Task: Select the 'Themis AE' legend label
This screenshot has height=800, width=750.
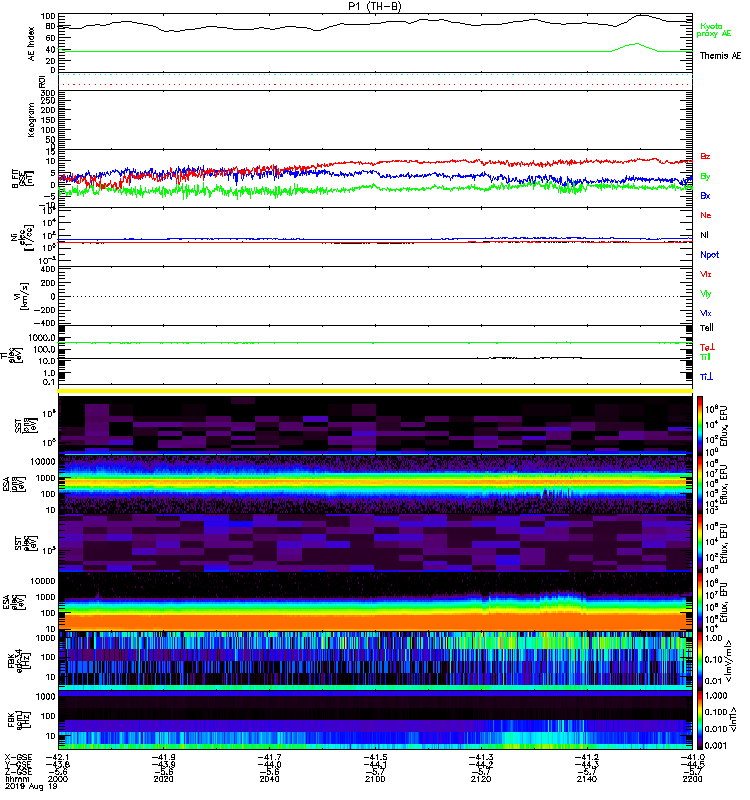Action: coord(720,56)
